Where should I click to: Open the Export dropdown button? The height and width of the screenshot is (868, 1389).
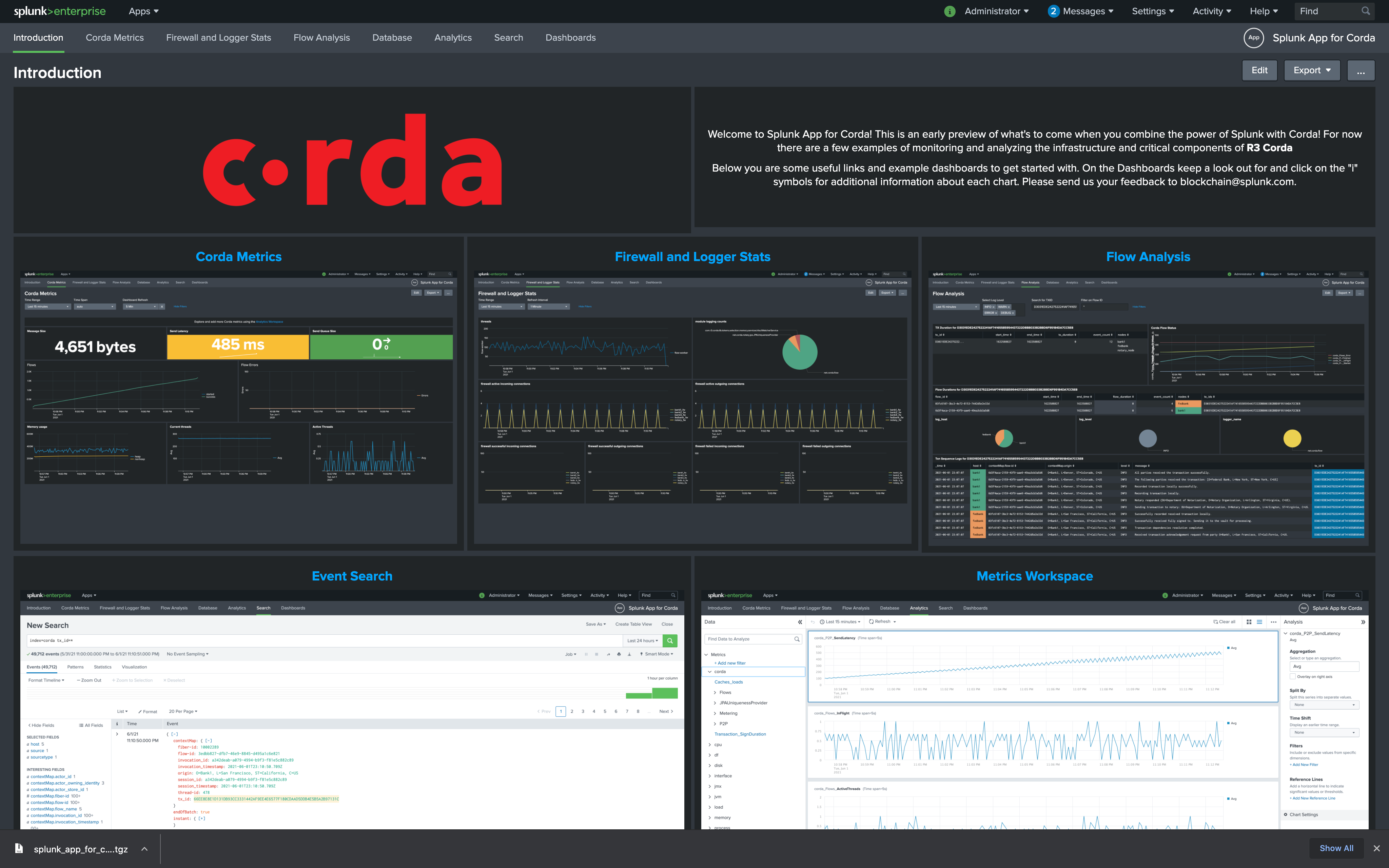tap(1312, 71)
